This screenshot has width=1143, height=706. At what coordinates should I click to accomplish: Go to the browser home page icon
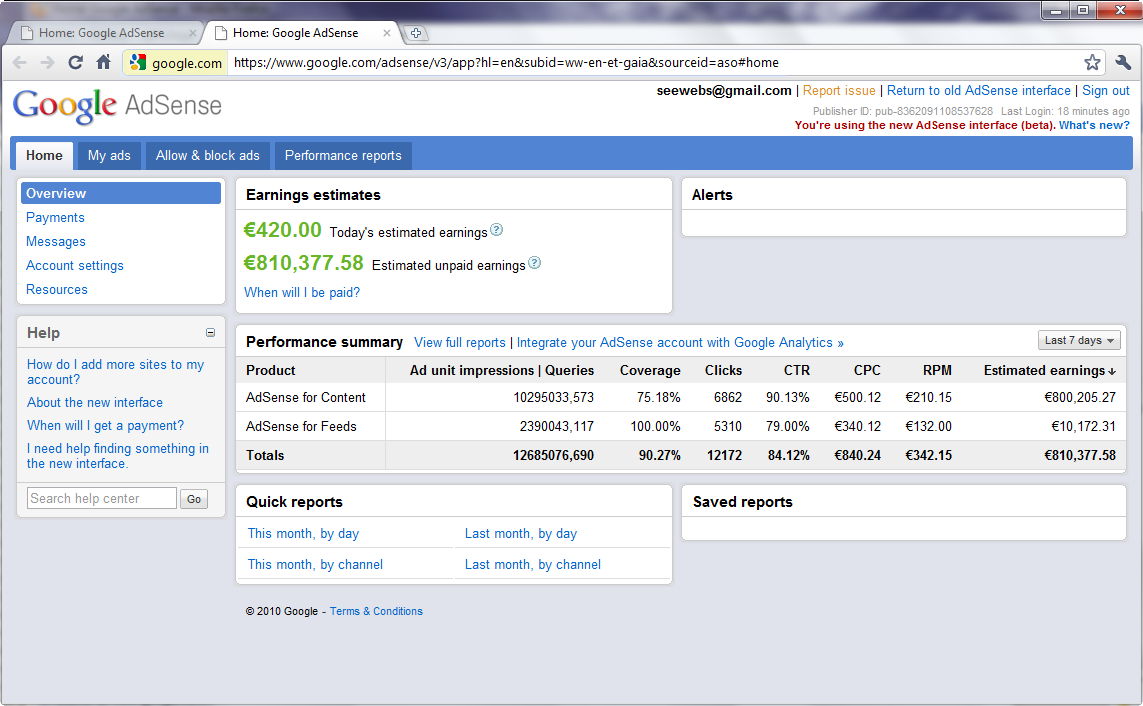104,62
